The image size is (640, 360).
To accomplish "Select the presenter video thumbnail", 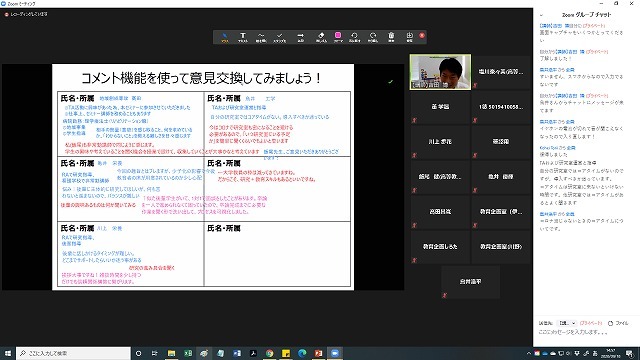I will click(440, 72).
